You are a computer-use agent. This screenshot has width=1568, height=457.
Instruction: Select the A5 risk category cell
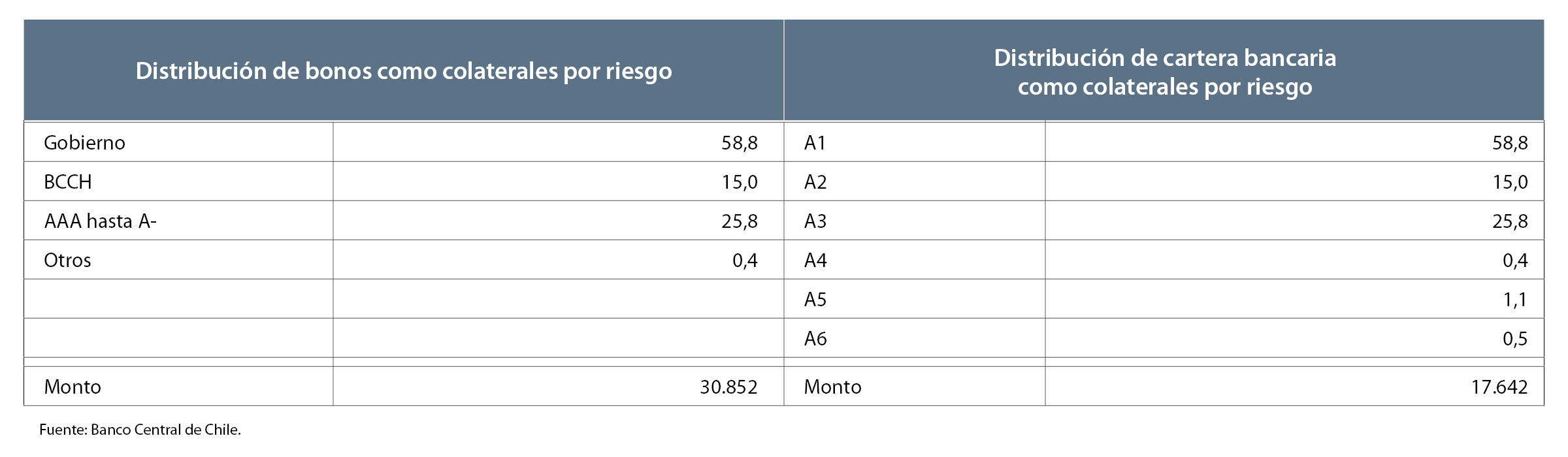(x=815, y=300)
